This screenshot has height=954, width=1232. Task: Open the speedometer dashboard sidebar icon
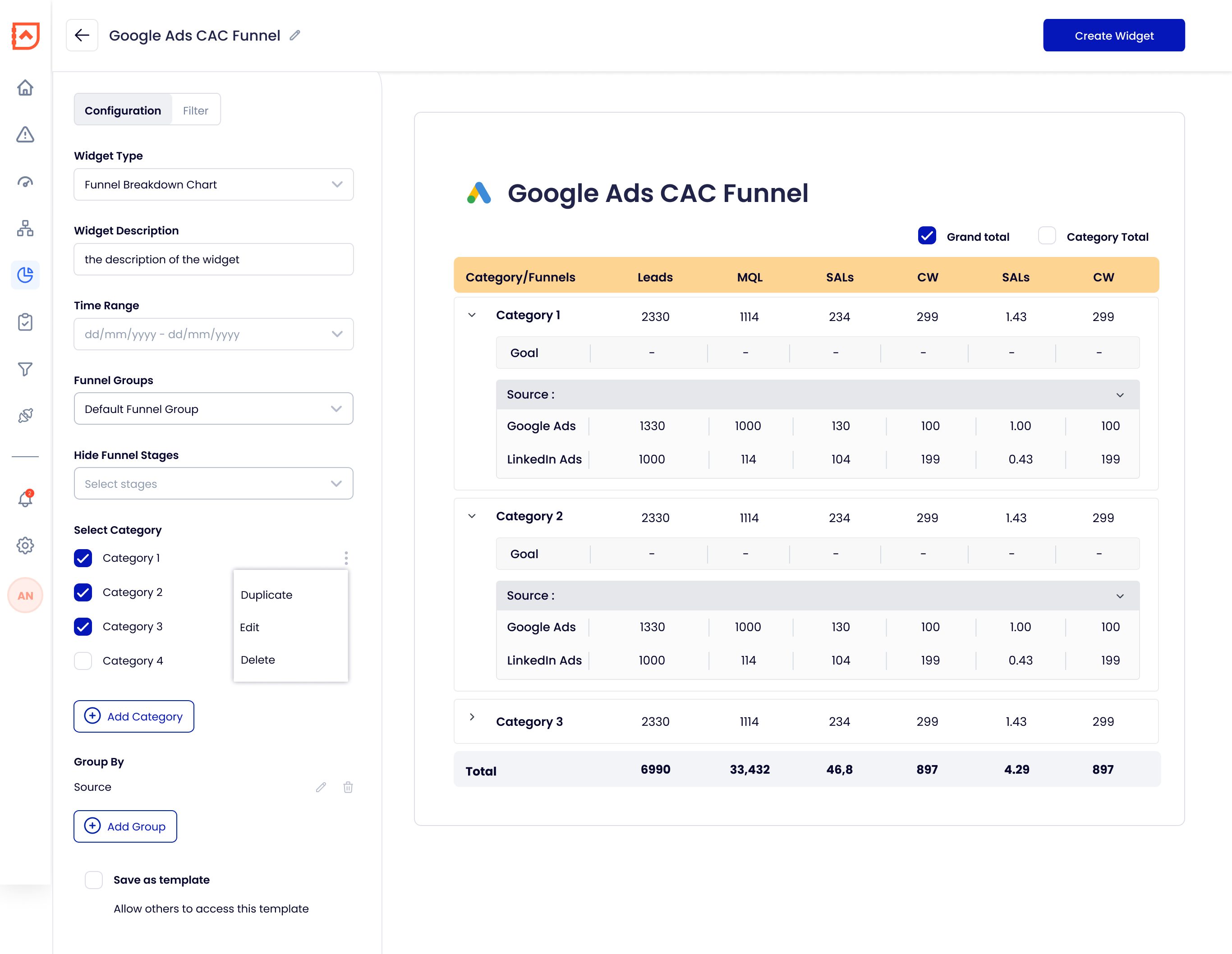[25, 182]
